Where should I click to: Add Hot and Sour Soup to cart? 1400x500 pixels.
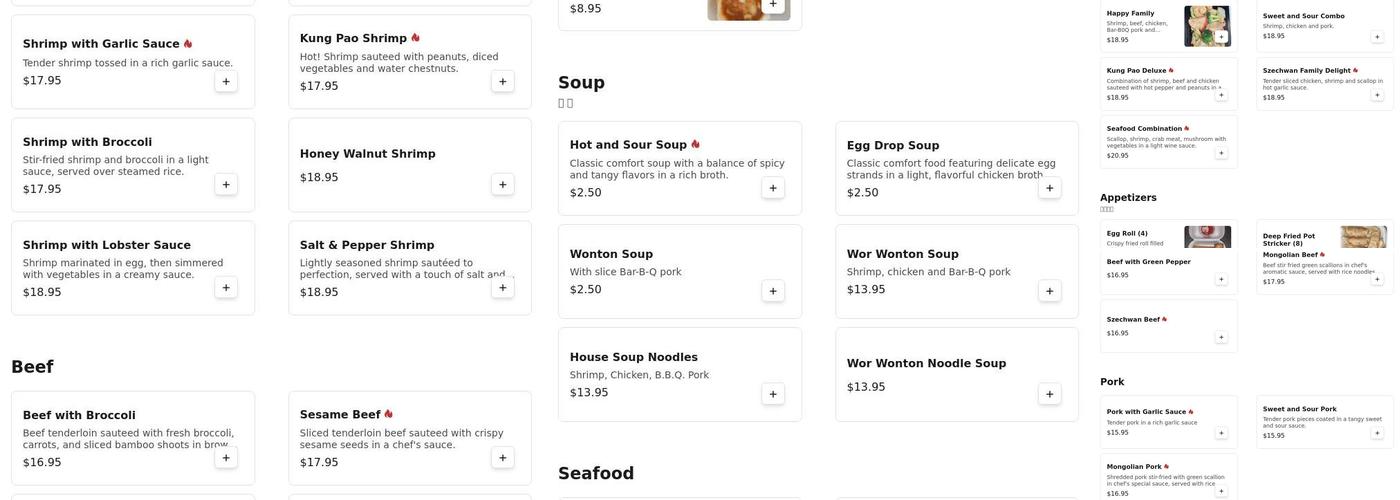point(773,188)
